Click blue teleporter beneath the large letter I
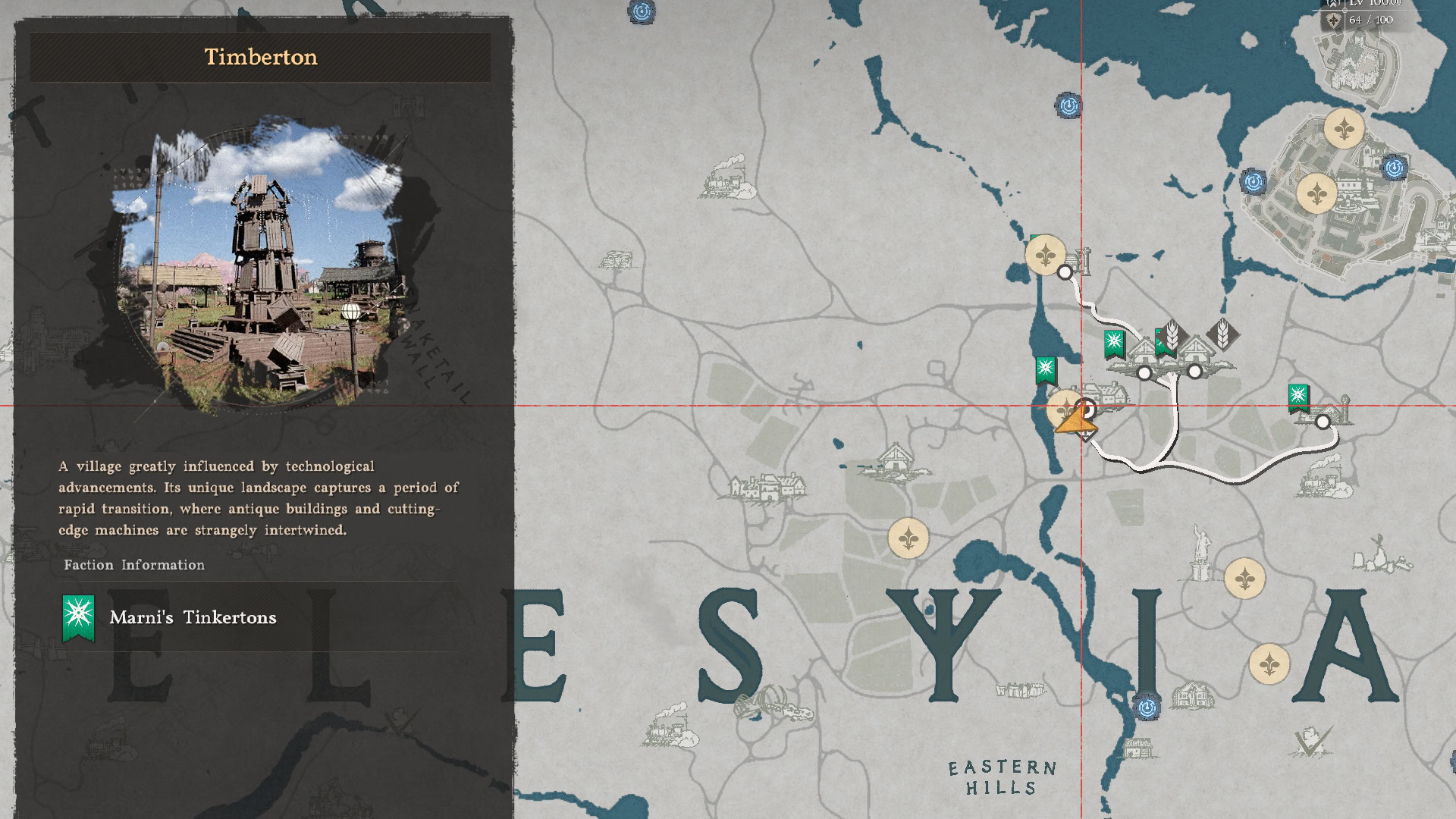Screen dimensions: 1456x819 (1147, 708)
